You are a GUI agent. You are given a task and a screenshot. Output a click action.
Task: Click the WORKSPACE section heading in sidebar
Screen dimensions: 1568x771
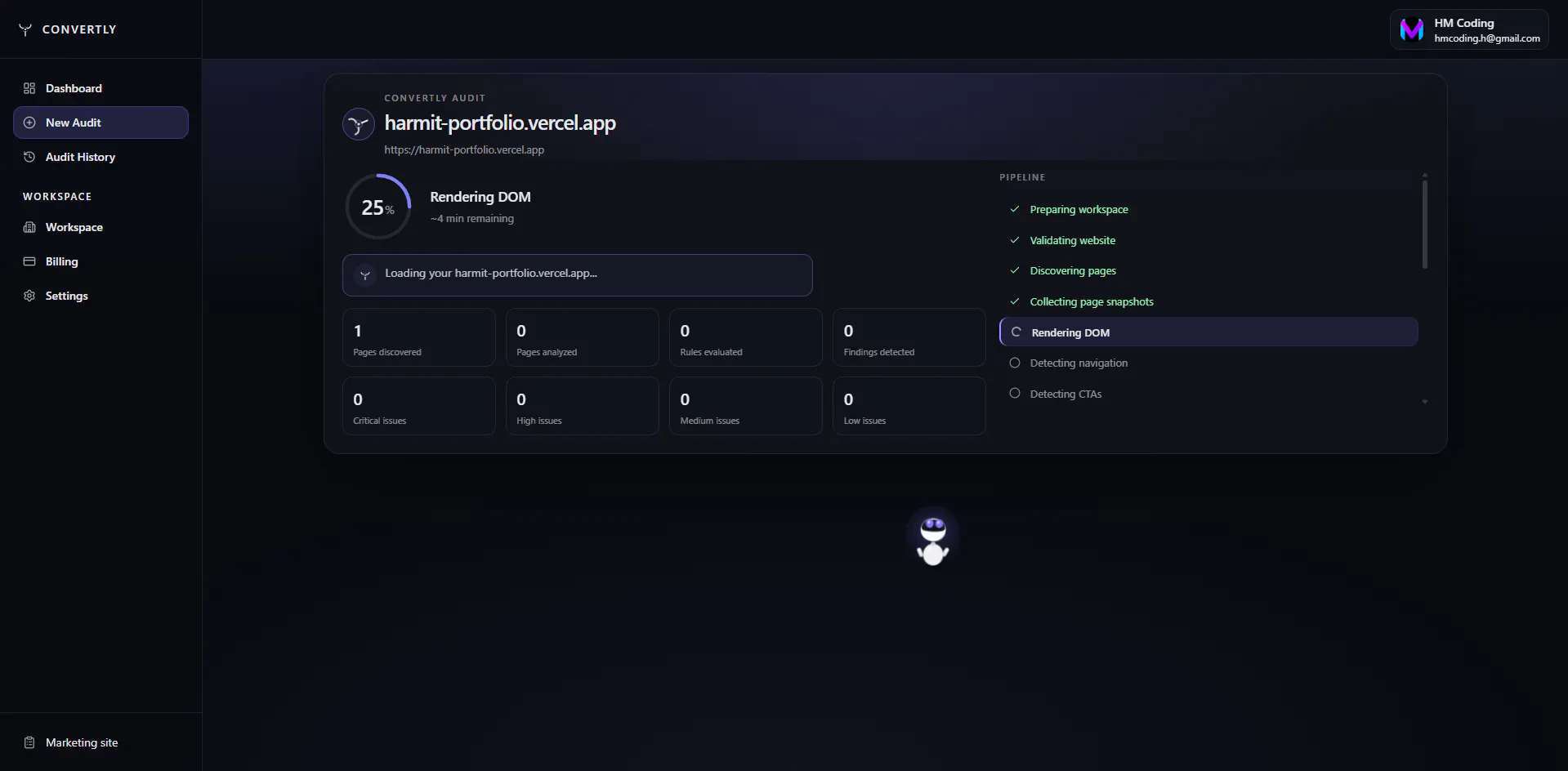tap(57, 197)
